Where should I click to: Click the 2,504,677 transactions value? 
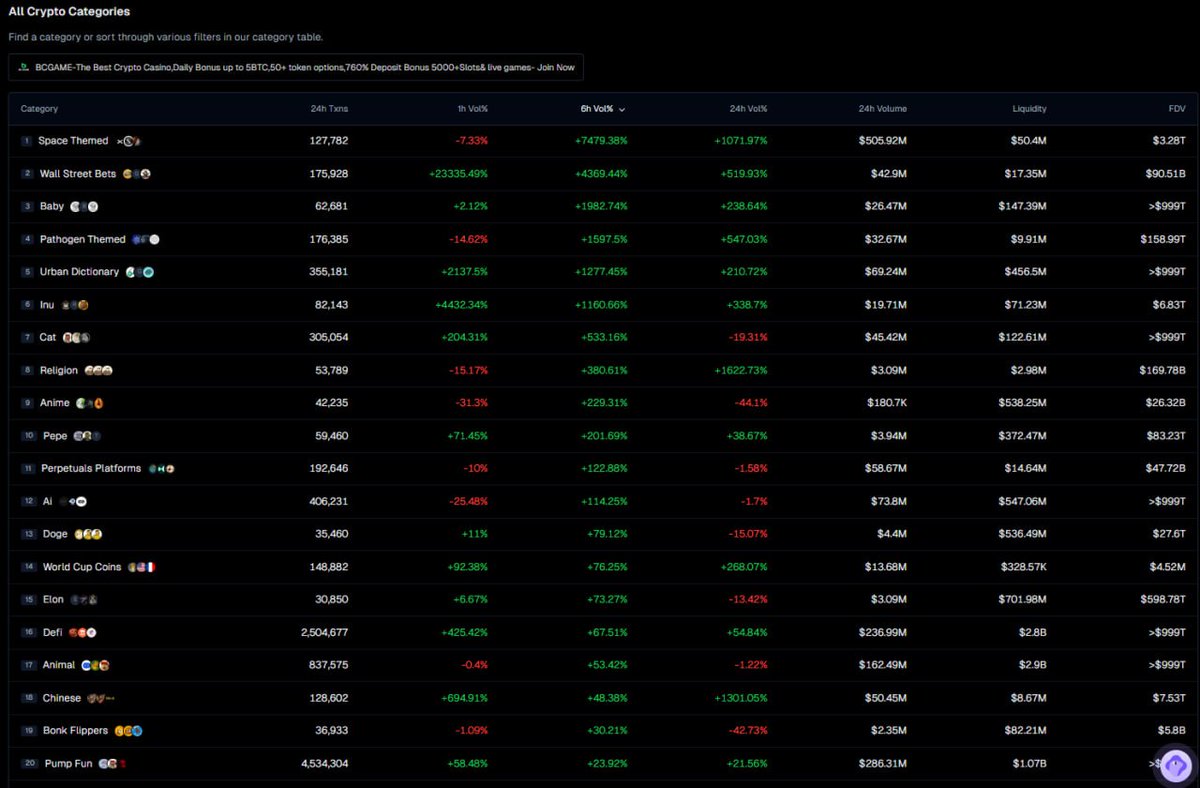click(x=325, y=633)
